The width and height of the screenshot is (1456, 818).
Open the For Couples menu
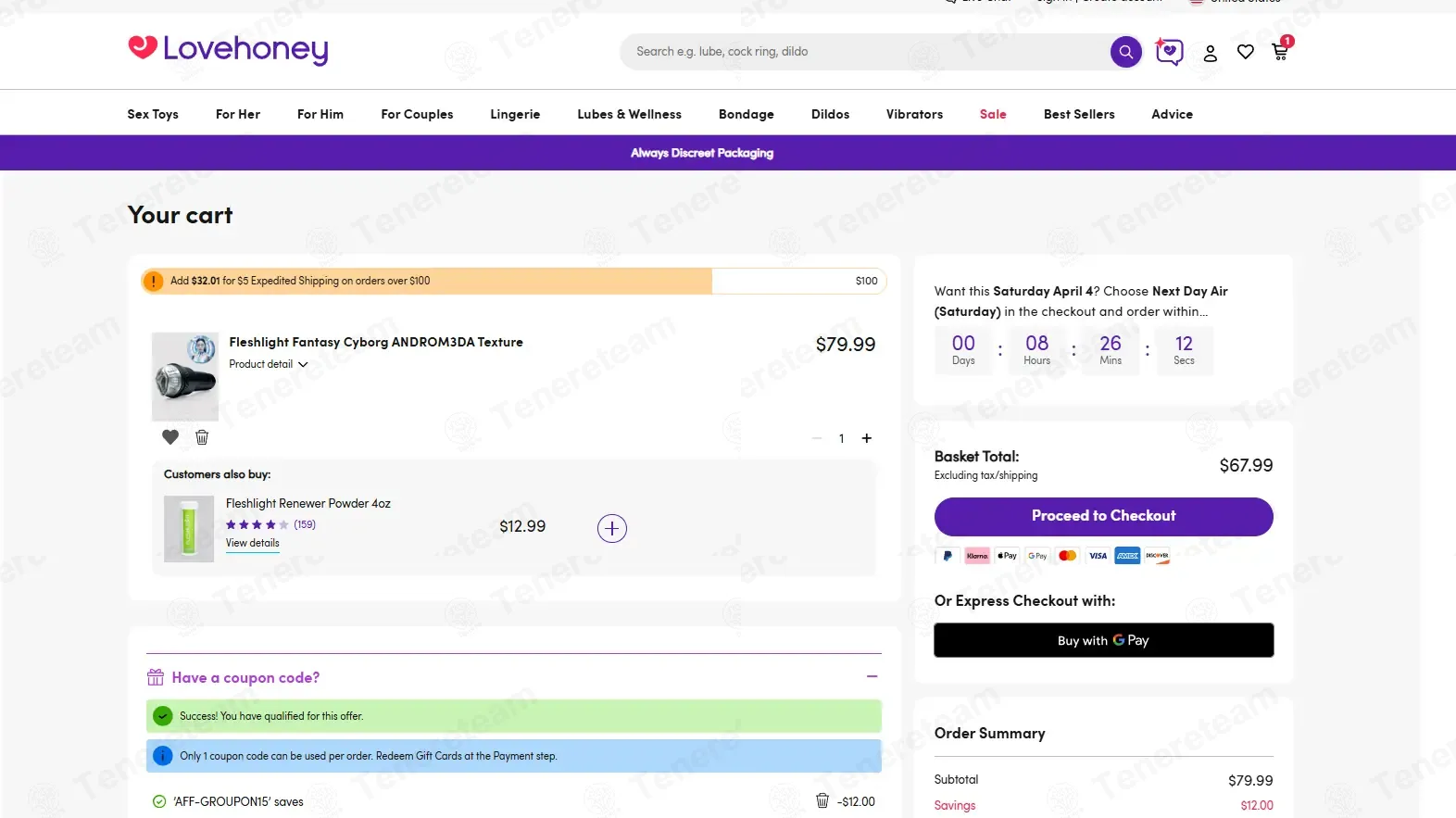click(417, 114)
